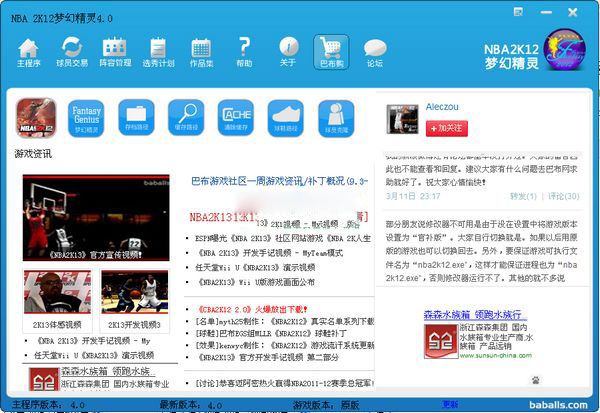Screen dimensions: 600x413
Task: Open 任天堂Wii U 演示视频 under the thumbnails
Action: coord(94,355)
